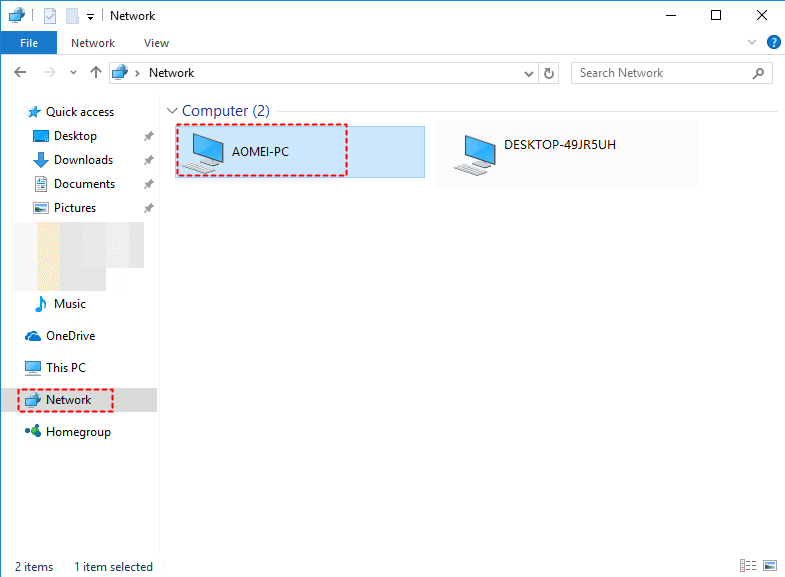
Task: Select the DESKTOP-49JR5UH computer
Action: click(x=566, y=155)
